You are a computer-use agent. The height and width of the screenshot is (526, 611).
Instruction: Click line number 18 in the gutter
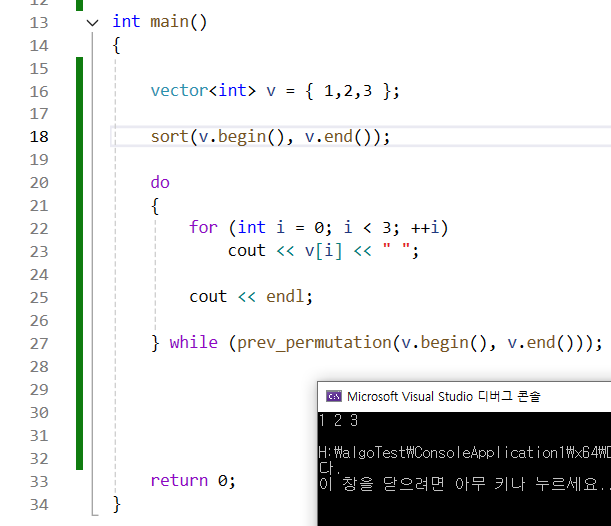click(x=39, y=137)
